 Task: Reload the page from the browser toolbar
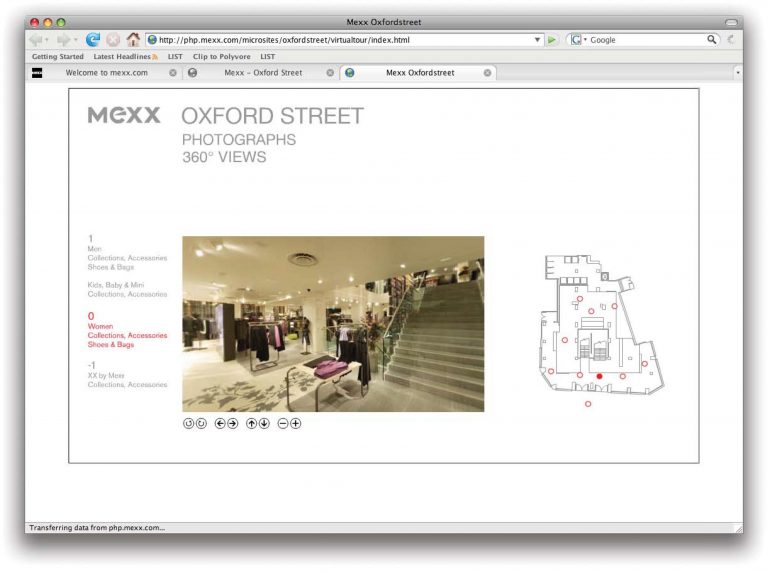[93, 40]
